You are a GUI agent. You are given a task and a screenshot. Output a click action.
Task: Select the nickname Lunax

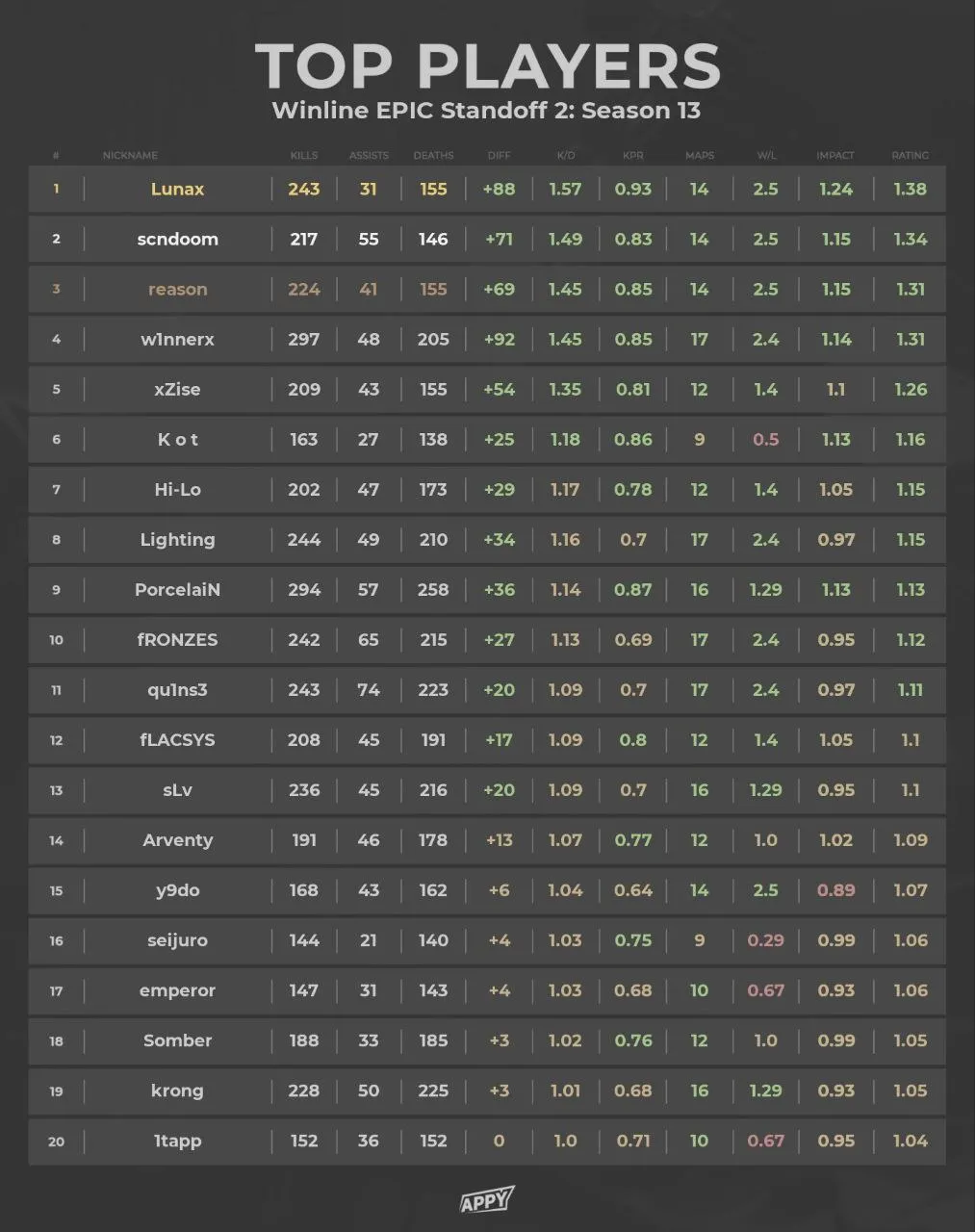177,189
